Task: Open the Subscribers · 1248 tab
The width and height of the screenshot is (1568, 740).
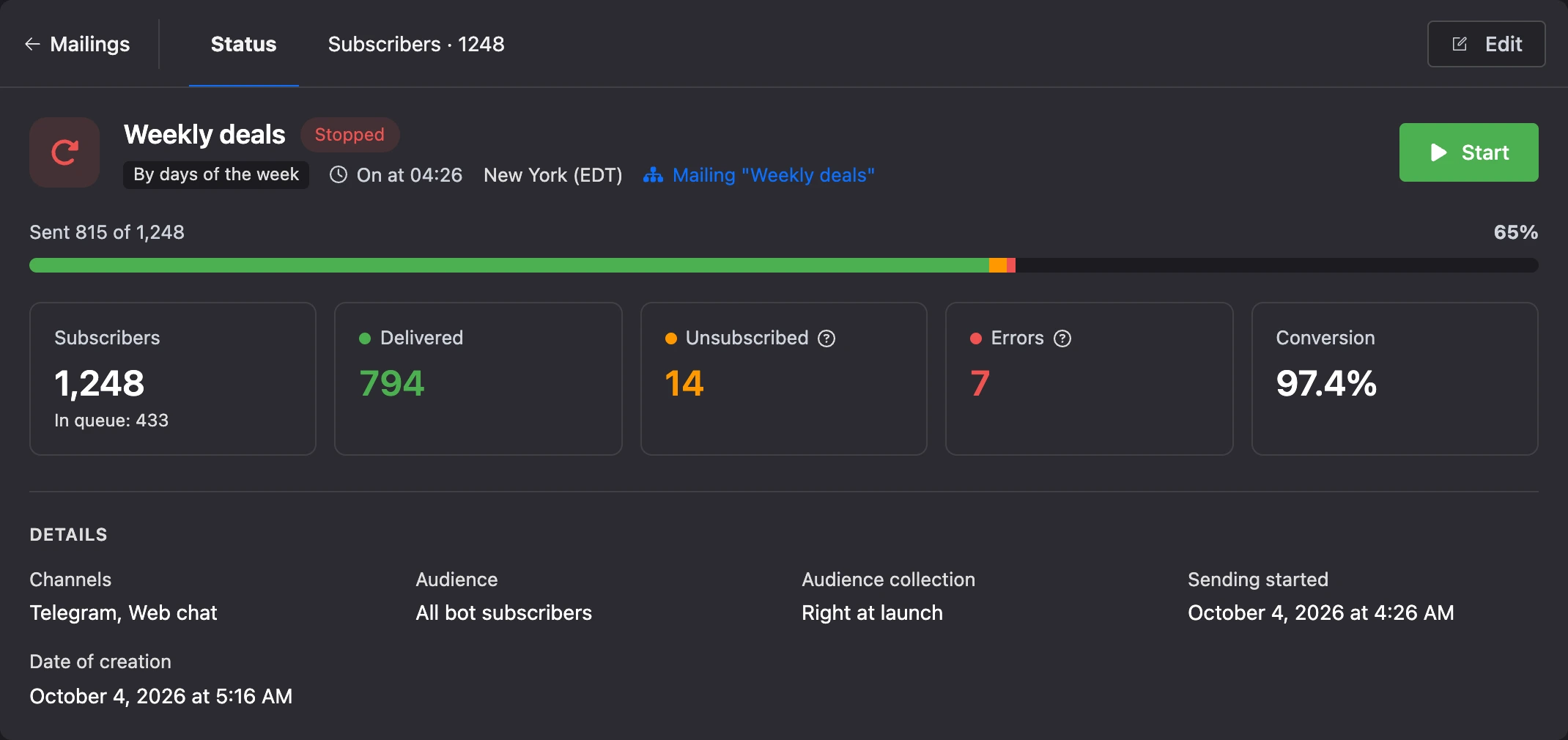Action: [x=416, y=44]
